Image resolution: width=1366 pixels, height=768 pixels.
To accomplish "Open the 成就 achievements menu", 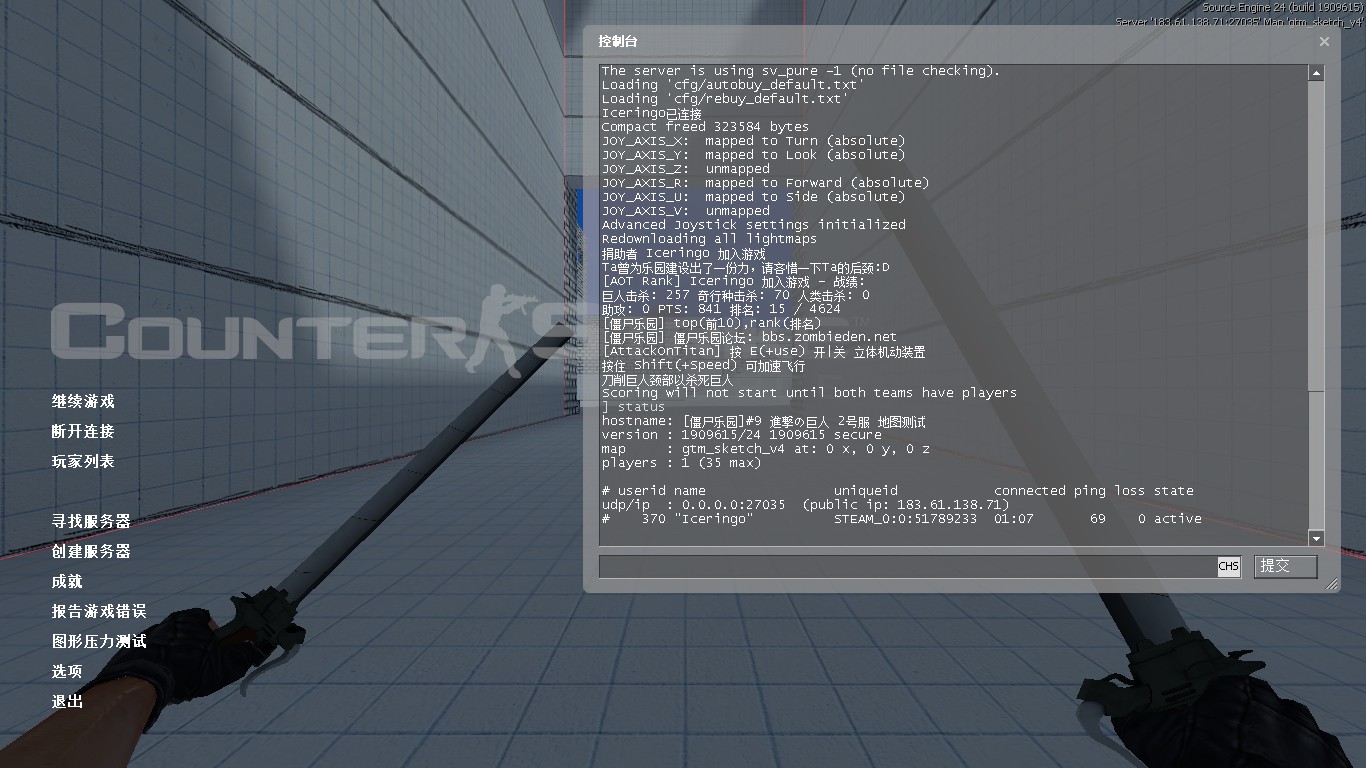I will tap(67, 581).
